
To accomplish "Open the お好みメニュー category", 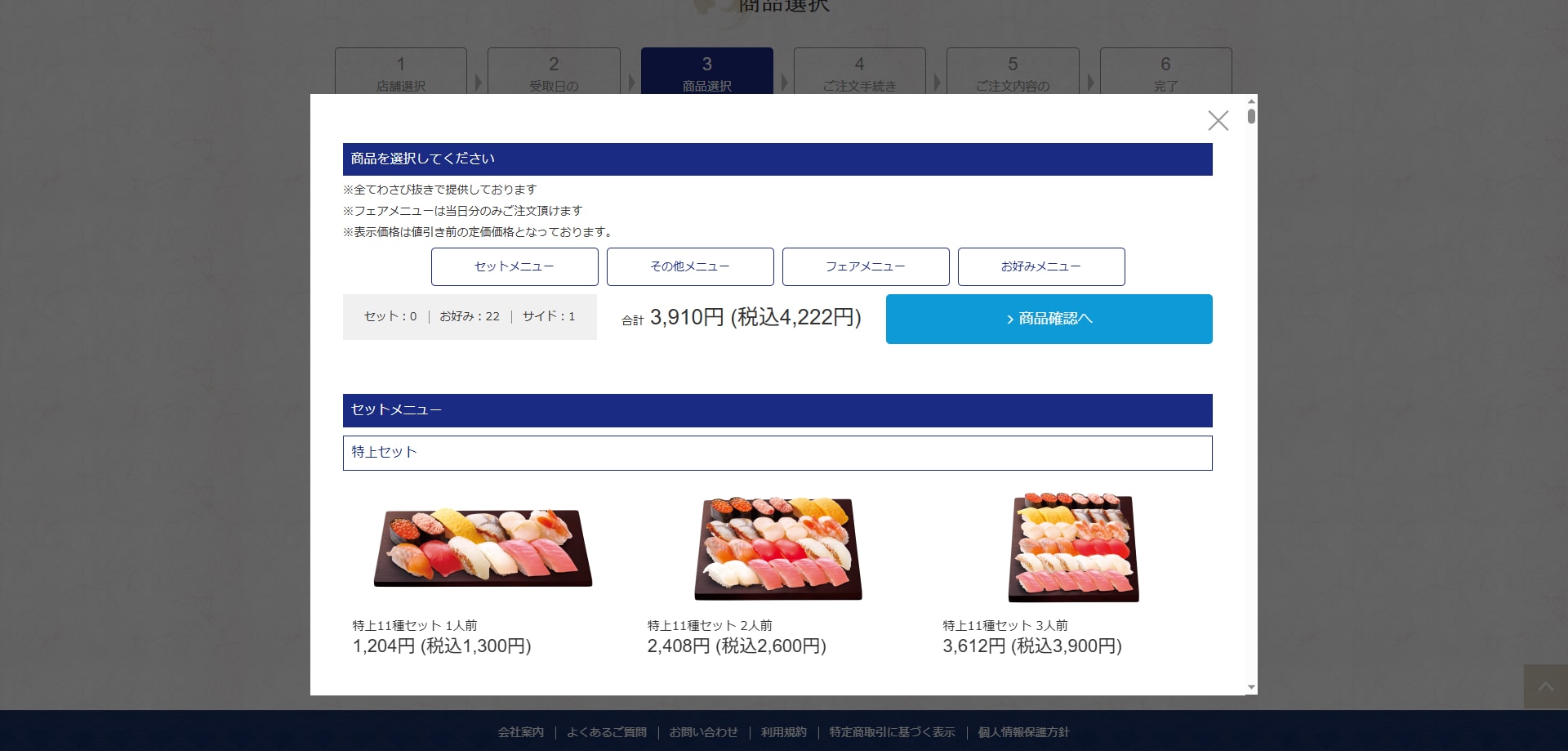I will click(x=1041, y=267).
